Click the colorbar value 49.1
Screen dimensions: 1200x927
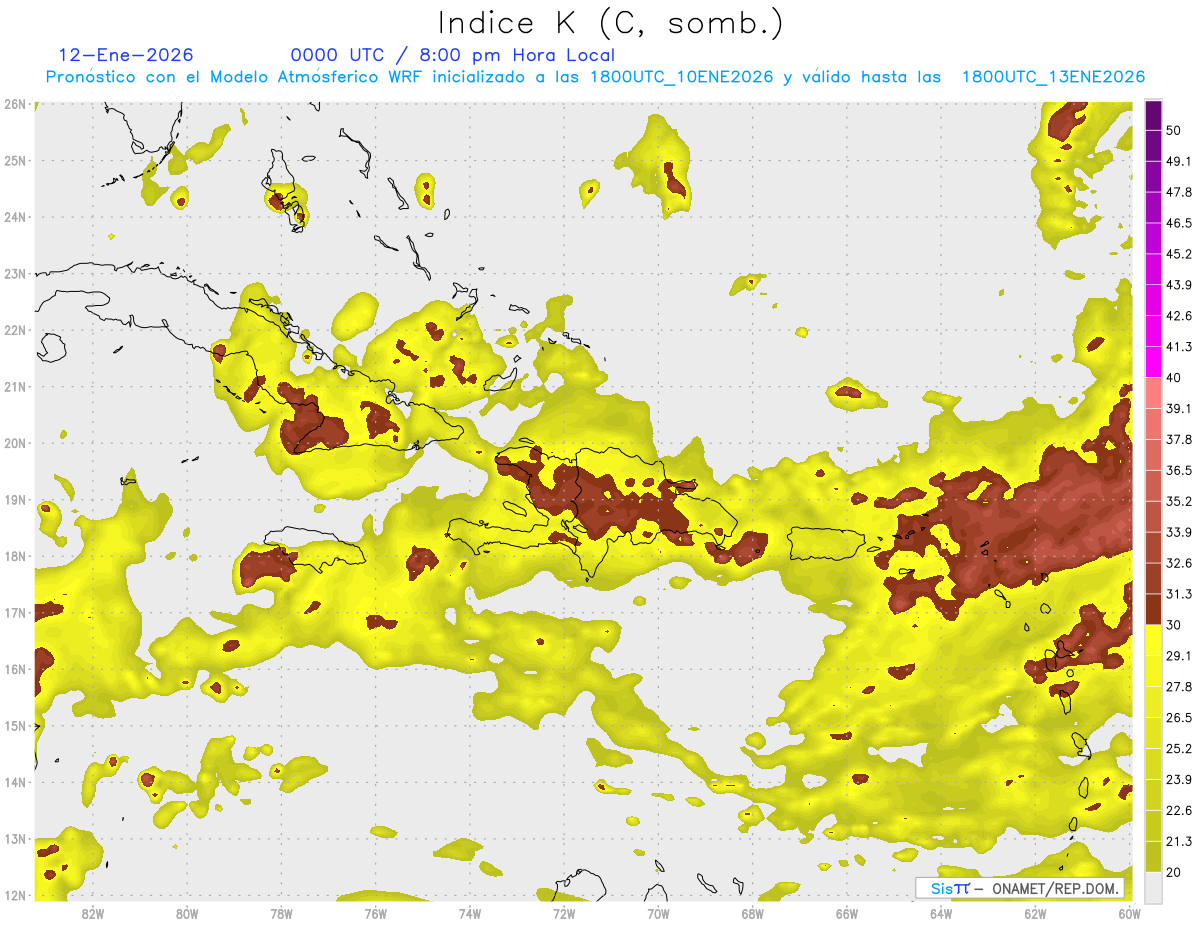[x=1179, y=161]
